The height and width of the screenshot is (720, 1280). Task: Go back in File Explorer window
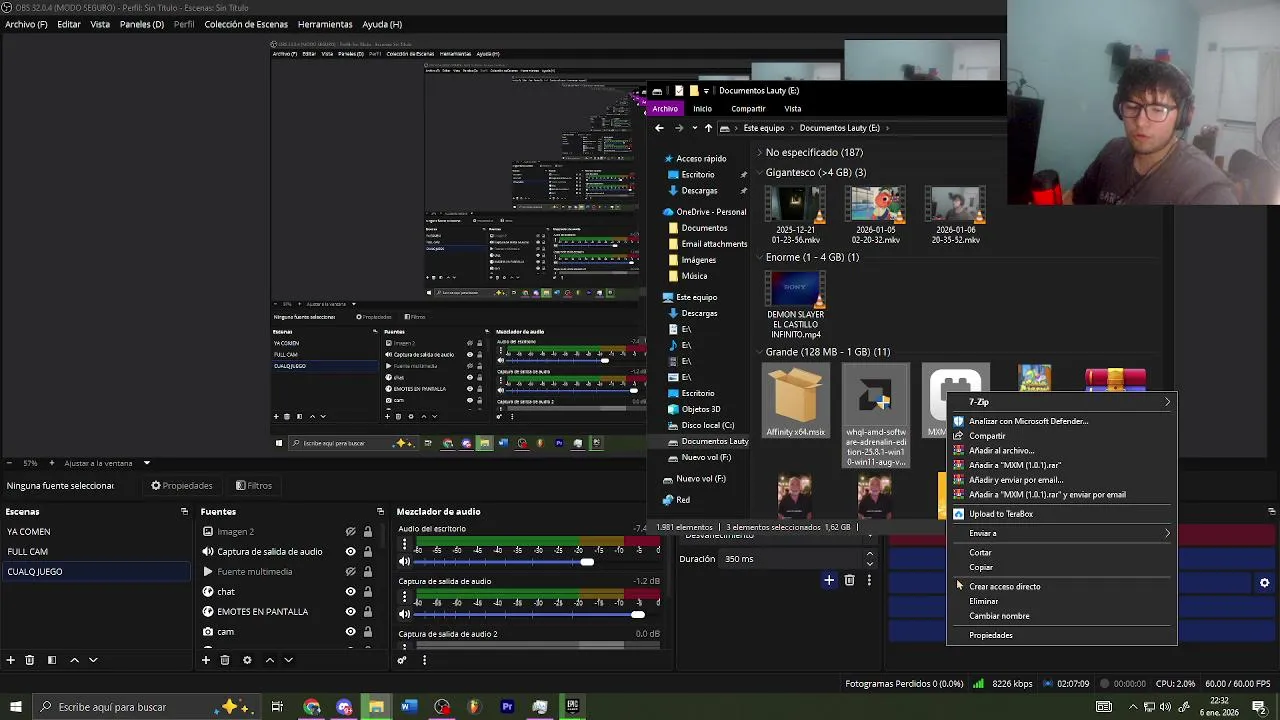659,128
